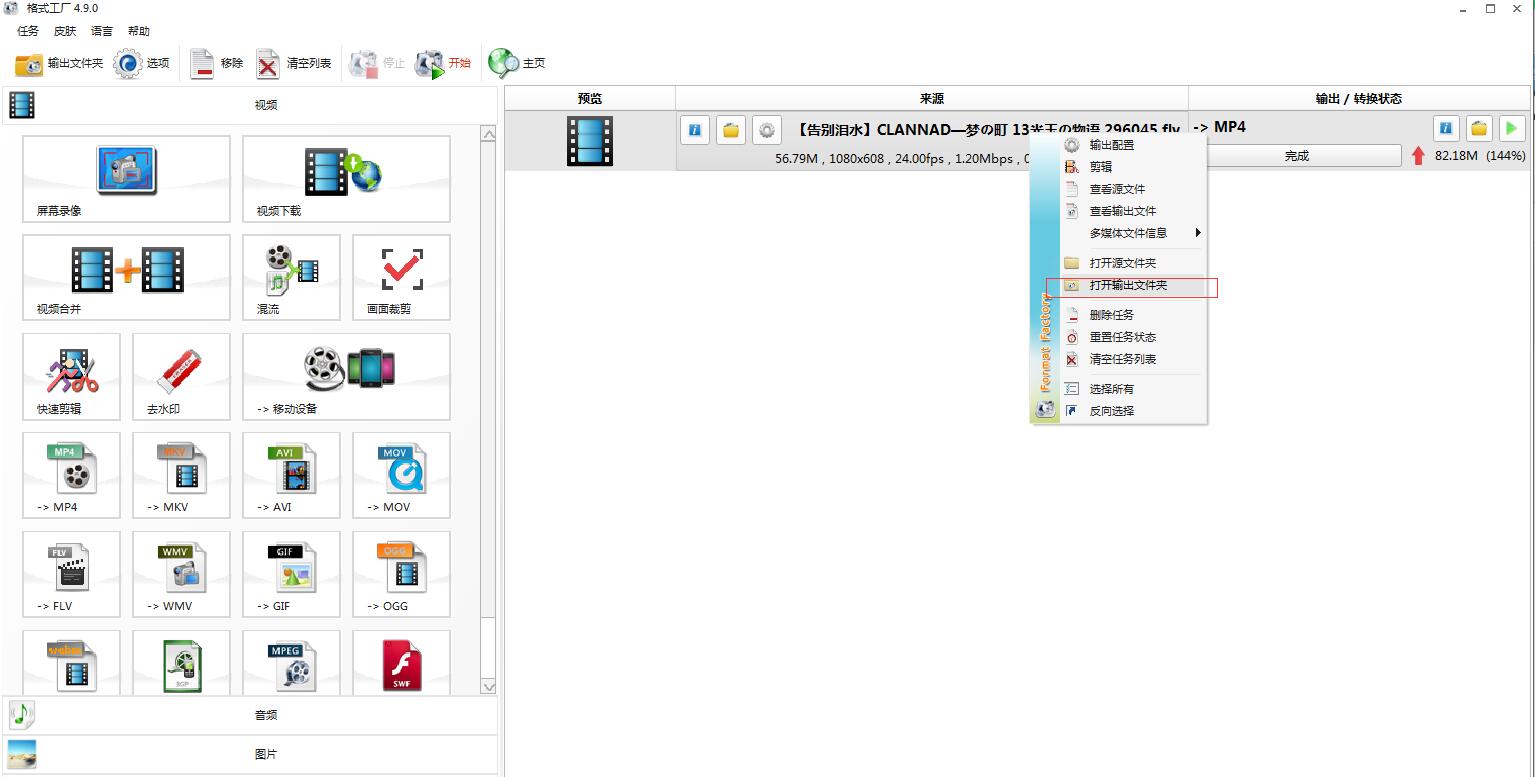Viewport: 1535px width, 777px height.
Task: Click the 移除 toolbar button
Action: point(216,63)
